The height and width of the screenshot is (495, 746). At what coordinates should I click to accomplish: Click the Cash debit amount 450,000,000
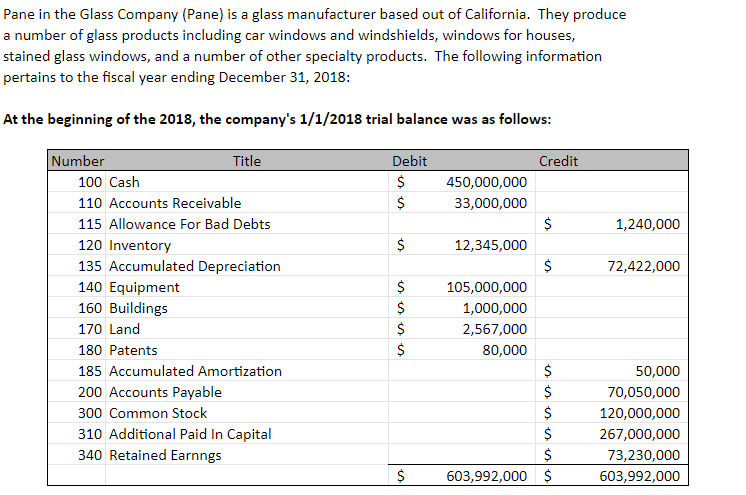[x=487, y=182]
